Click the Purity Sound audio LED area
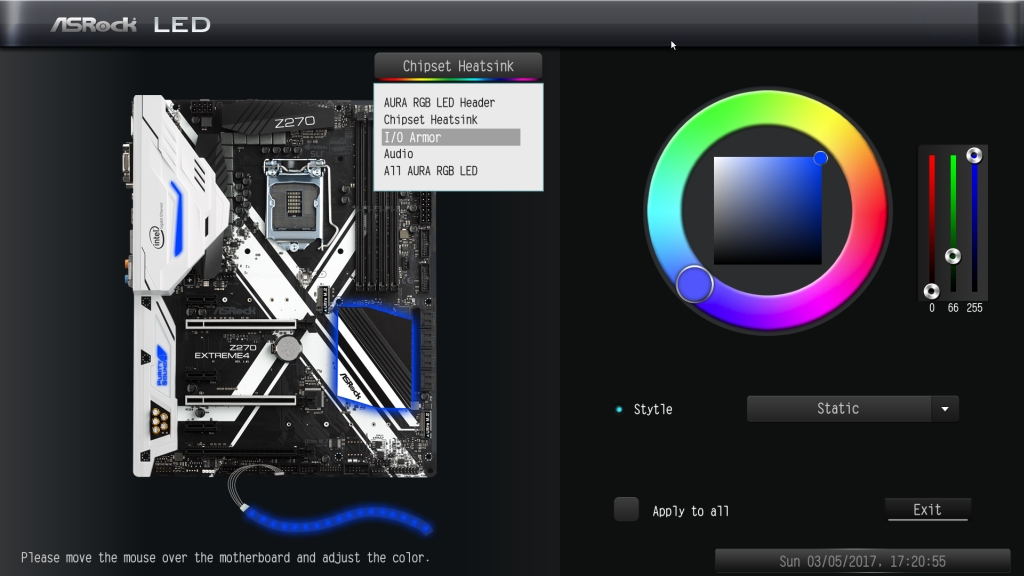 (162, 365)
